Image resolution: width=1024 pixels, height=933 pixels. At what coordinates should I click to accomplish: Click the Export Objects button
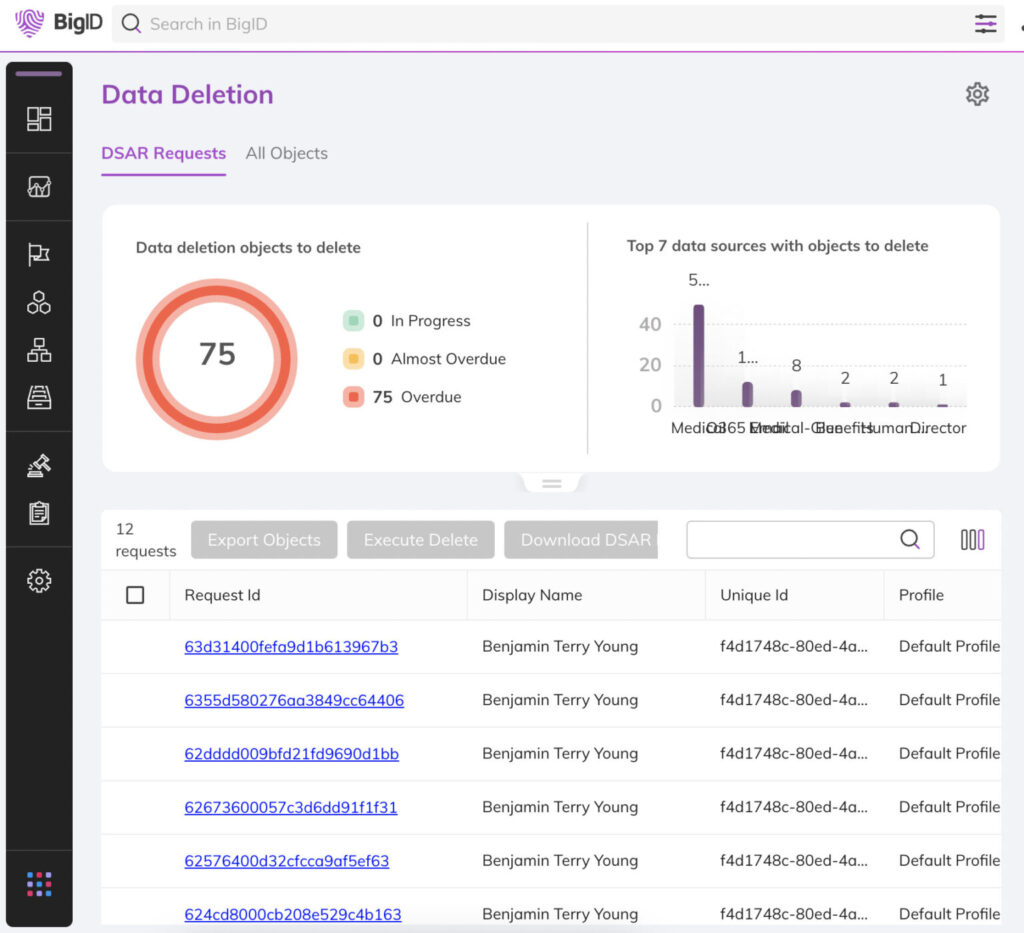tap(264, 540)
